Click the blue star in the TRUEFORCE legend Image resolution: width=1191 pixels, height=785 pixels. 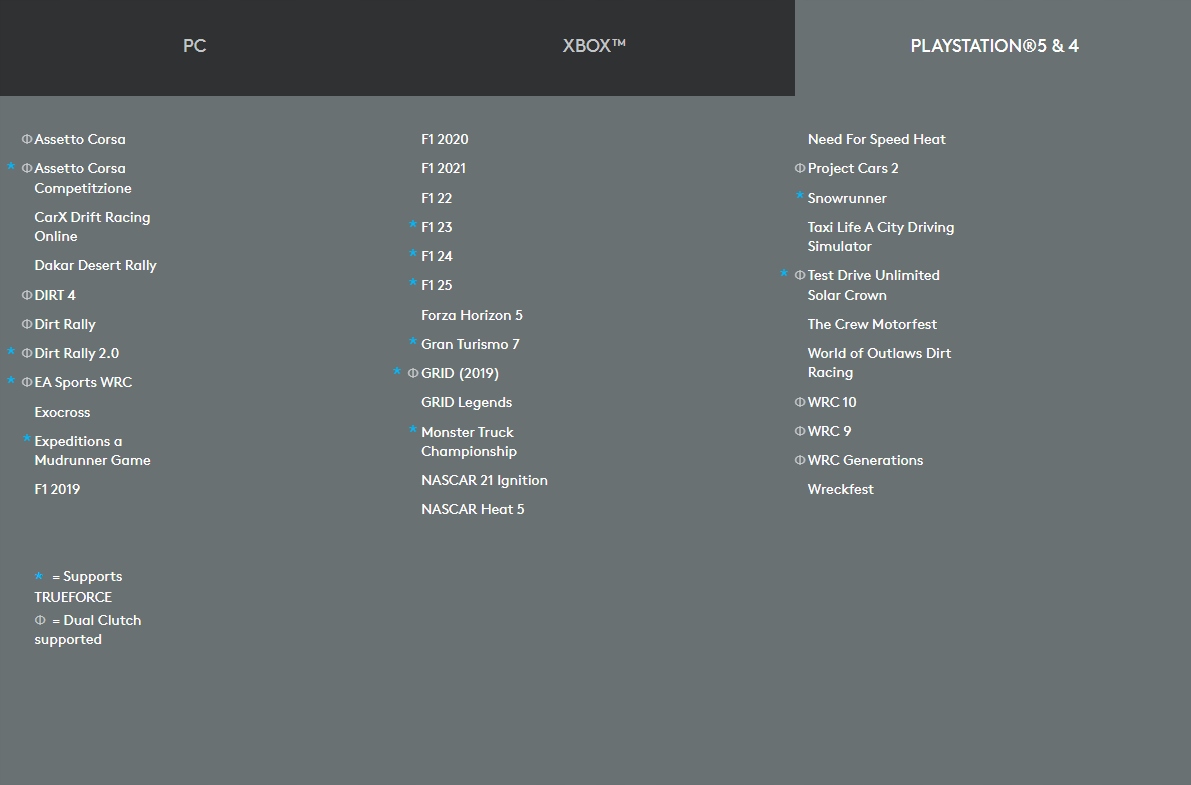pyautogui.click(x=39, y=577)
